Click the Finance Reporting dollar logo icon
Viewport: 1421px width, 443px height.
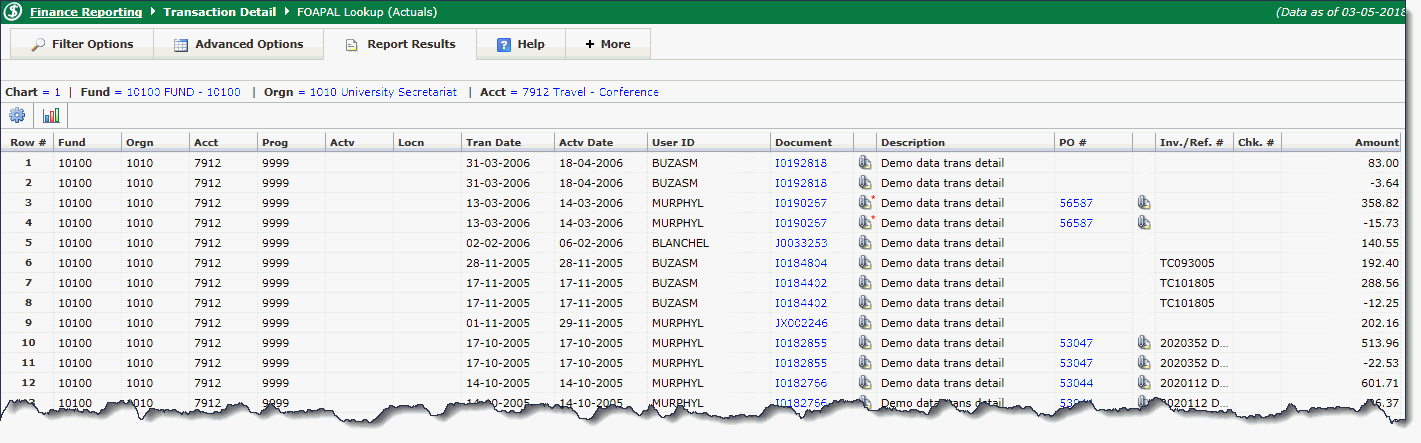tap(13, 13)
